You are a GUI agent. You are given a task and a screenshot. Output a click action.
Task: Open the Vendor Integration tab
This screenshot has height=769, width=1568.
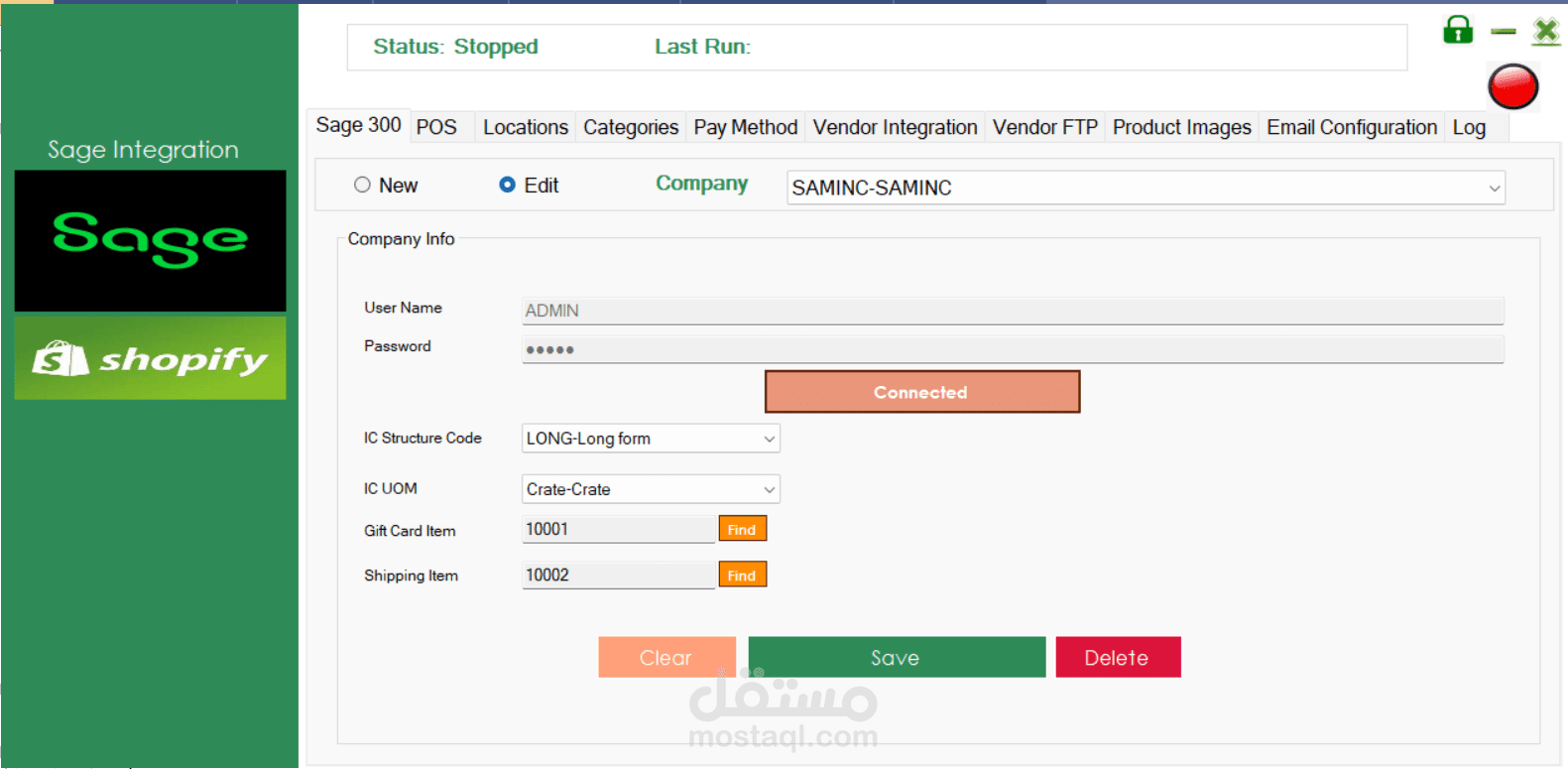(895, 127)
